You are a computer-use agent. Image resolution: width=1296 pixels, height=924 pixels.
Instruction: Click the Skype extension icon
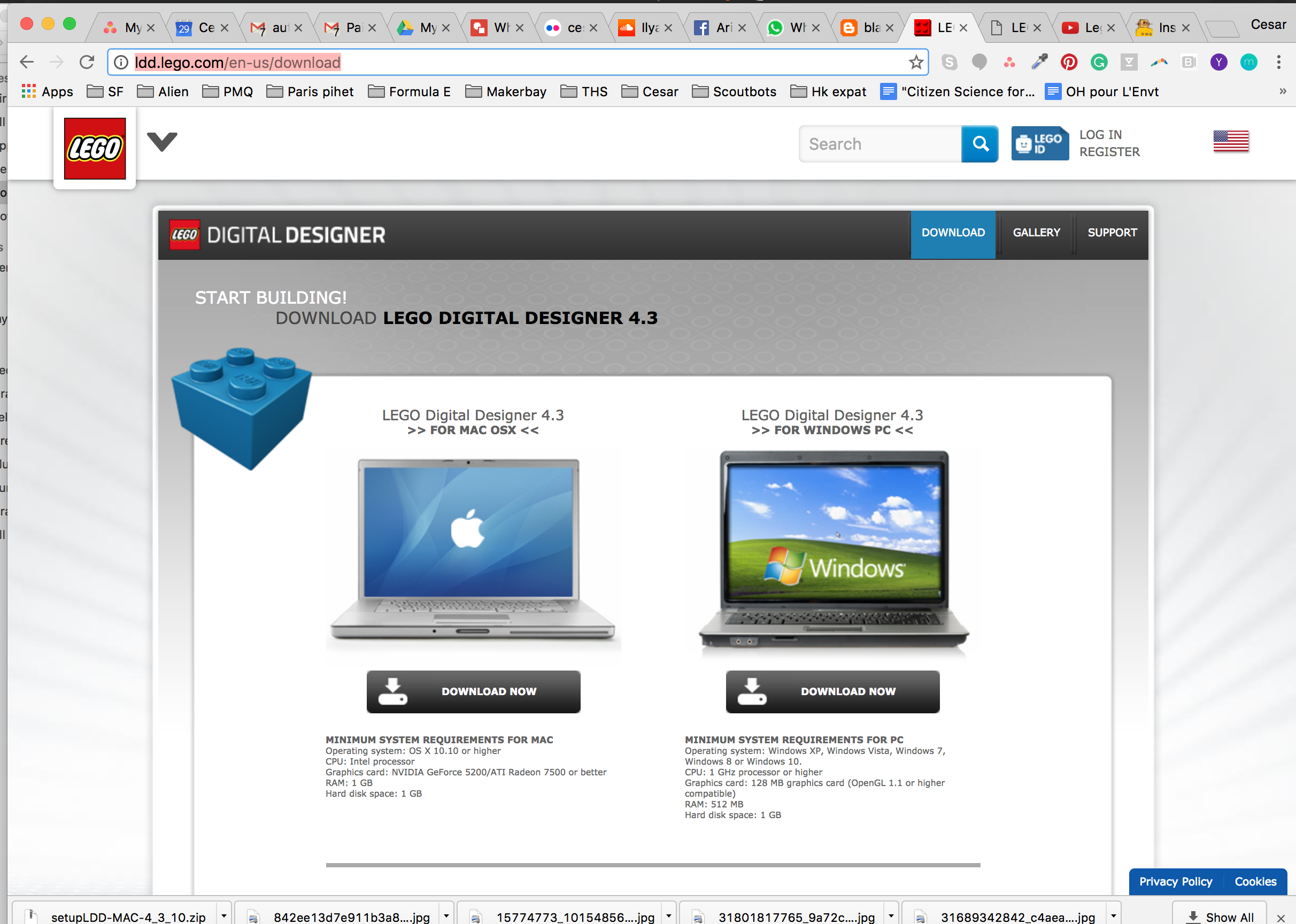pos(950,62)
